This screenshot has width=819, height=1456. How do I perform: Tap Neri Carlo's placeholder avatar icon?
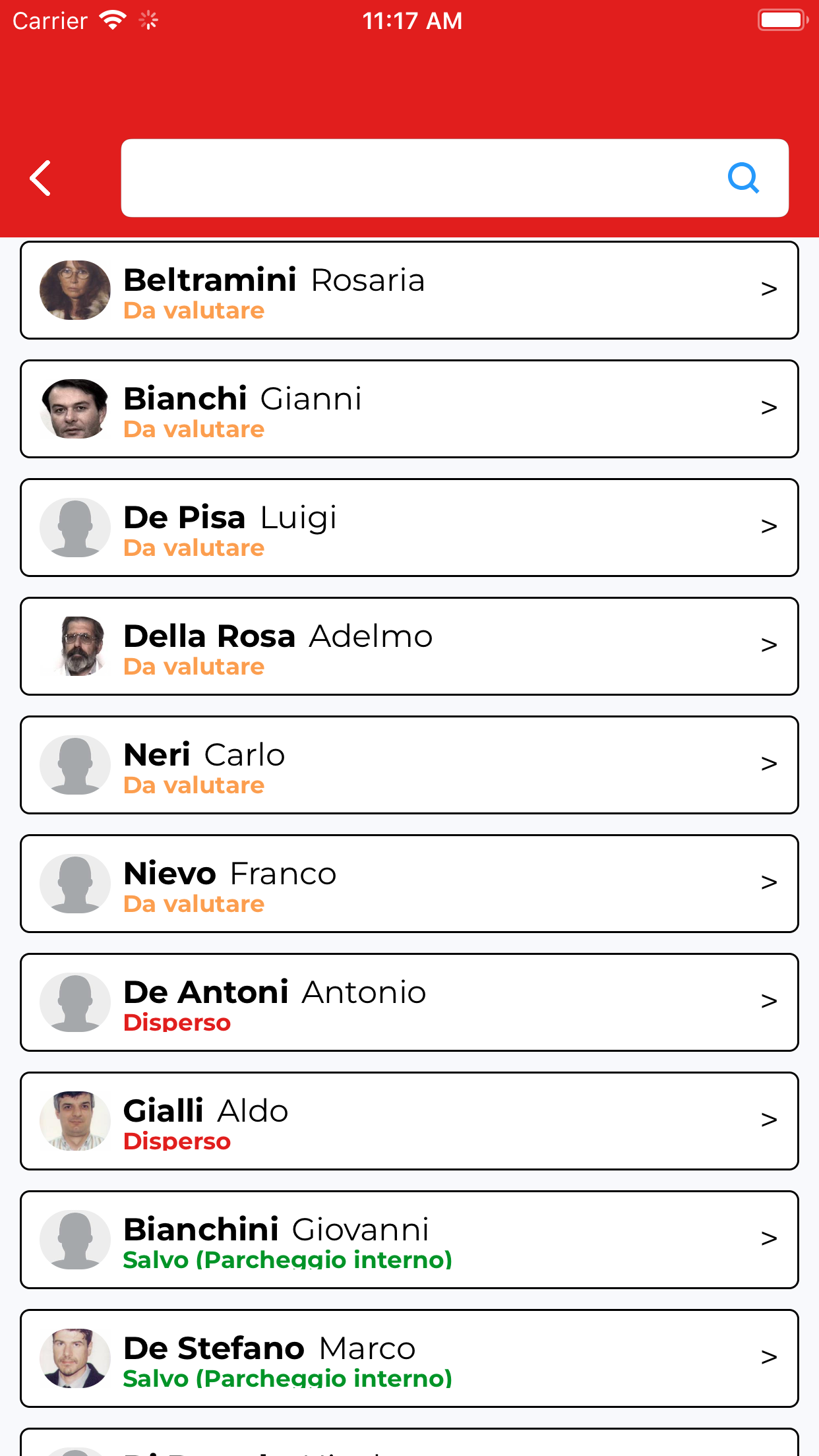(75, 765)
